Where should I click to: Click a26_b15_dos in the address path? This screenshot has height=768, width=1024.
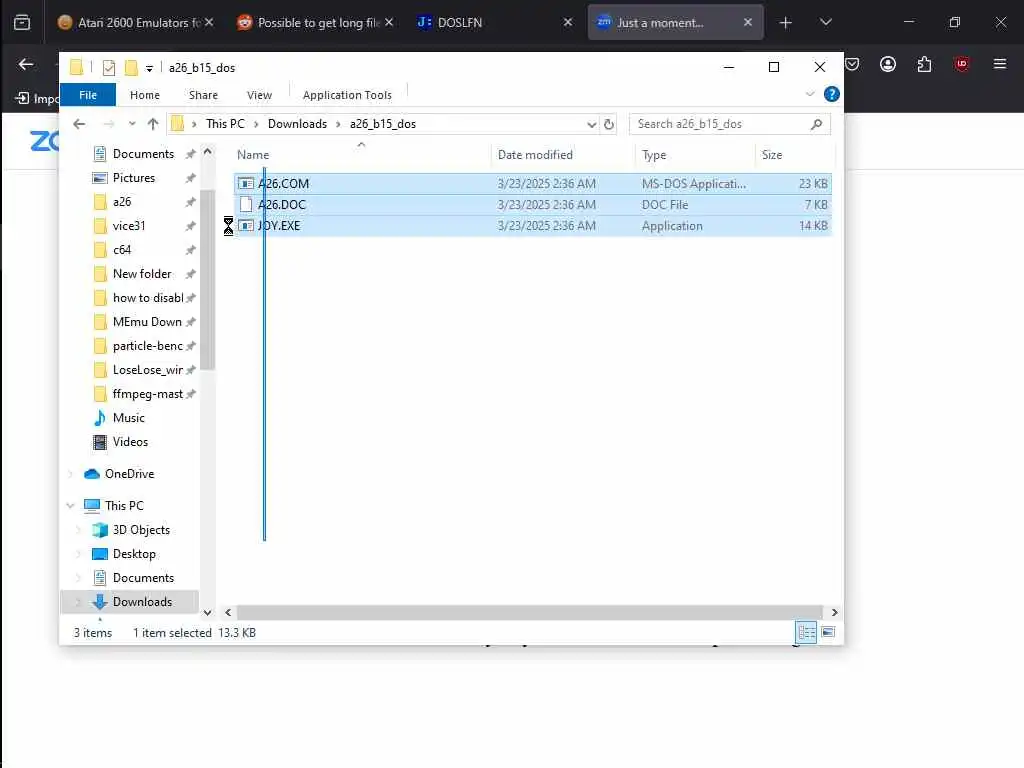383,124
